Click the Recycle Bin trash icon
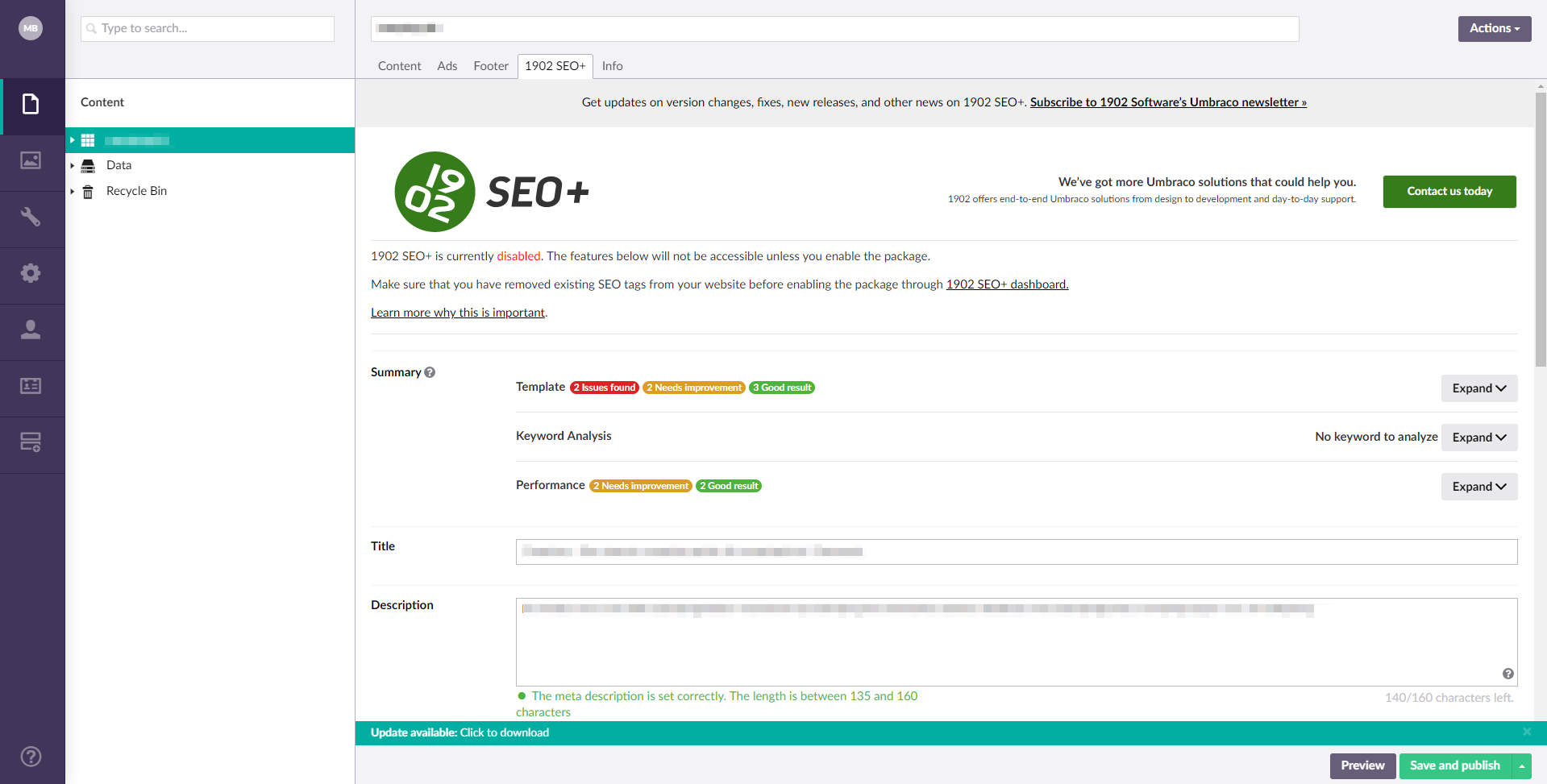This screenshot has width=1547, height=784. tap(88, 192)
